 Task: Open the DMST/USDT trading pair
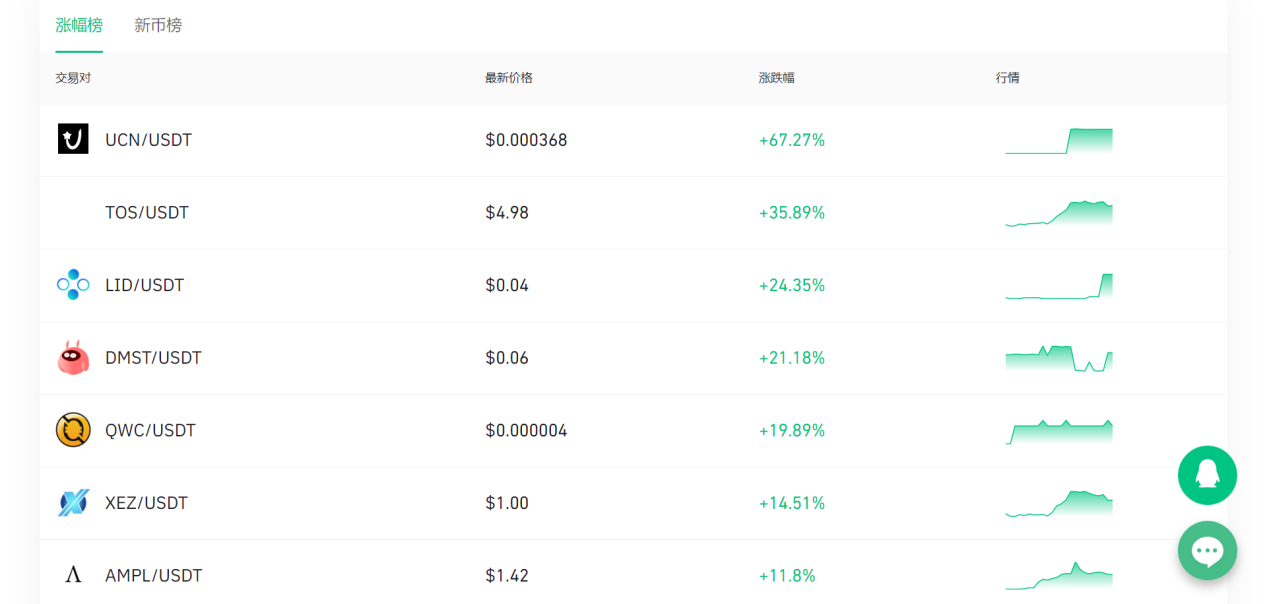tap(153, 358)
